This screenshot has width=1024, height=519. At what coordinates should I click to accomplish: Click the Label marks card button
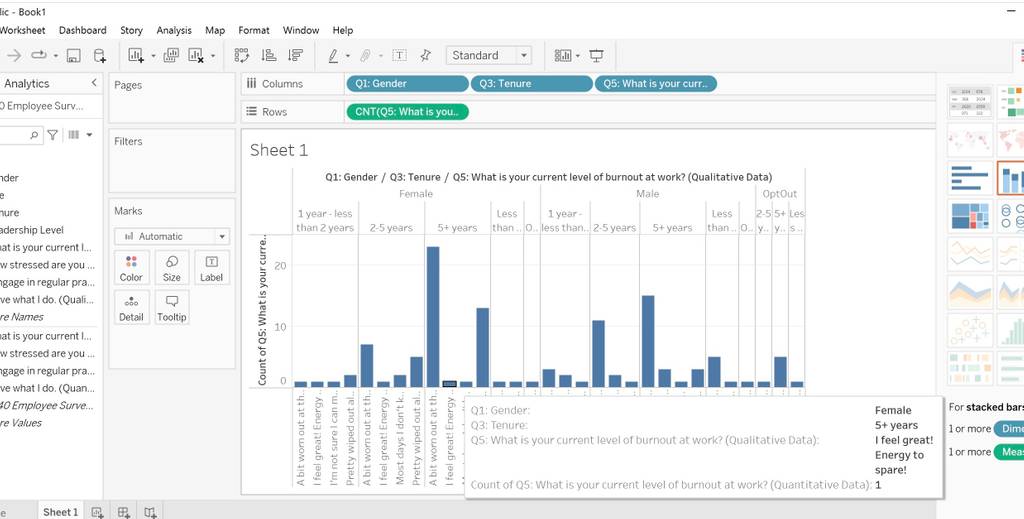coord(212,268)
